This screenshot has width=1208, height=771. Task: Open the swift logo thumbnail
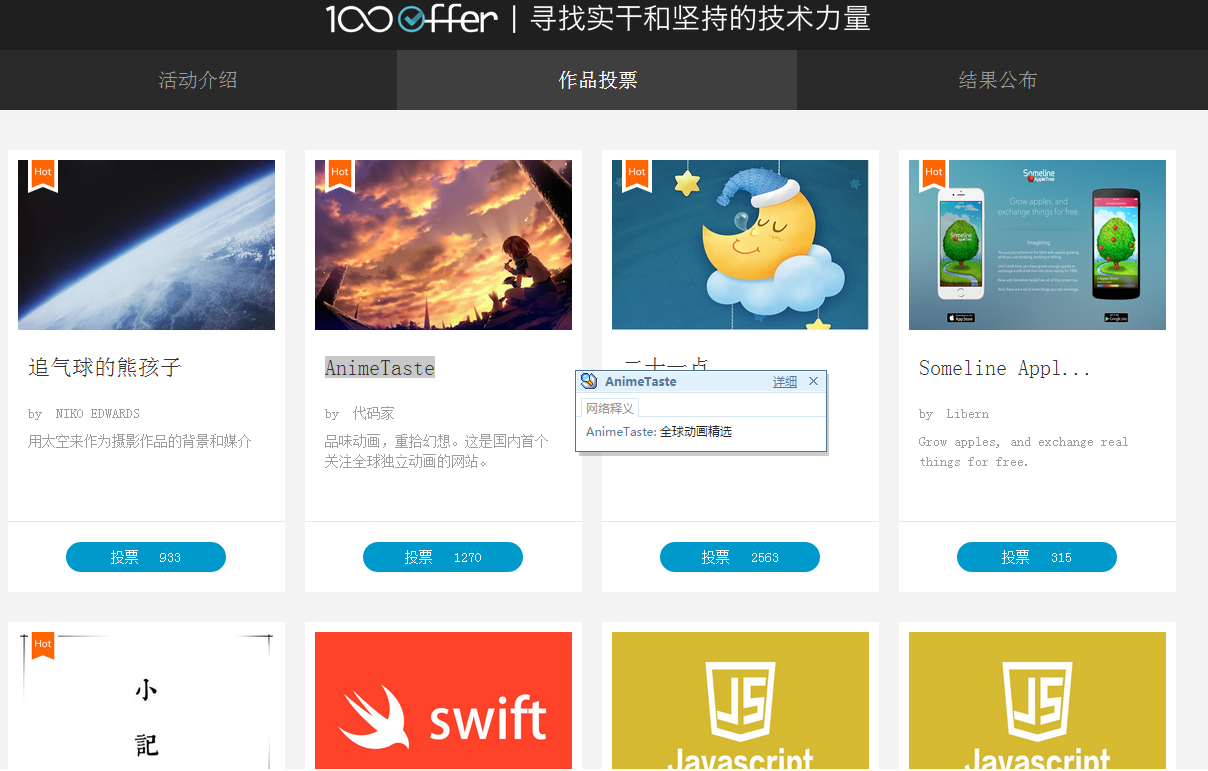(x=443, y=701)
